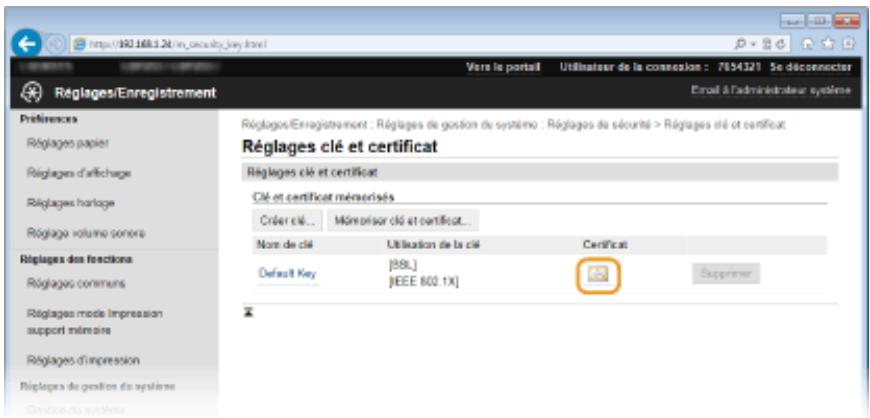Click the Utilisation de la clé column header
This screenshot has height=418, width=870.
[x=433, y=245]
